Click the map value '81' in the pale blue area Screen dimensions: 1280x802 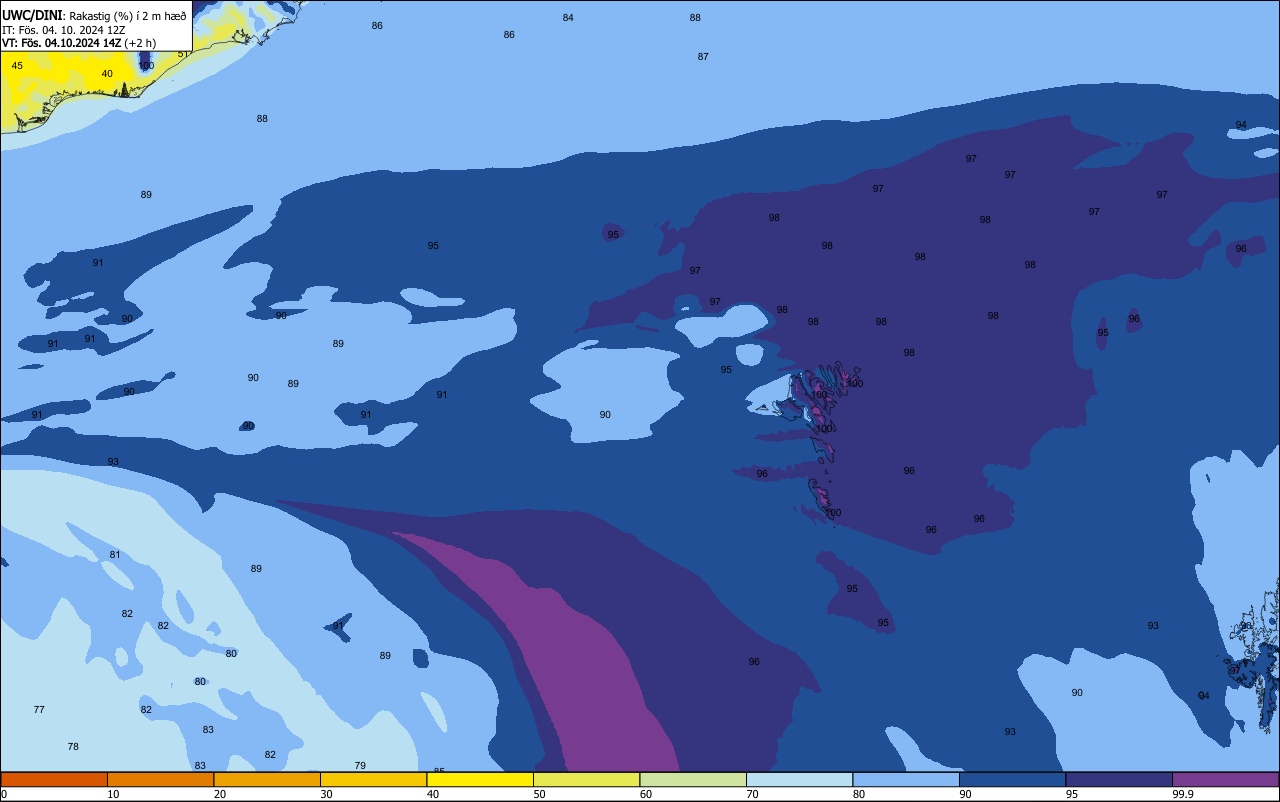point(115,555)
